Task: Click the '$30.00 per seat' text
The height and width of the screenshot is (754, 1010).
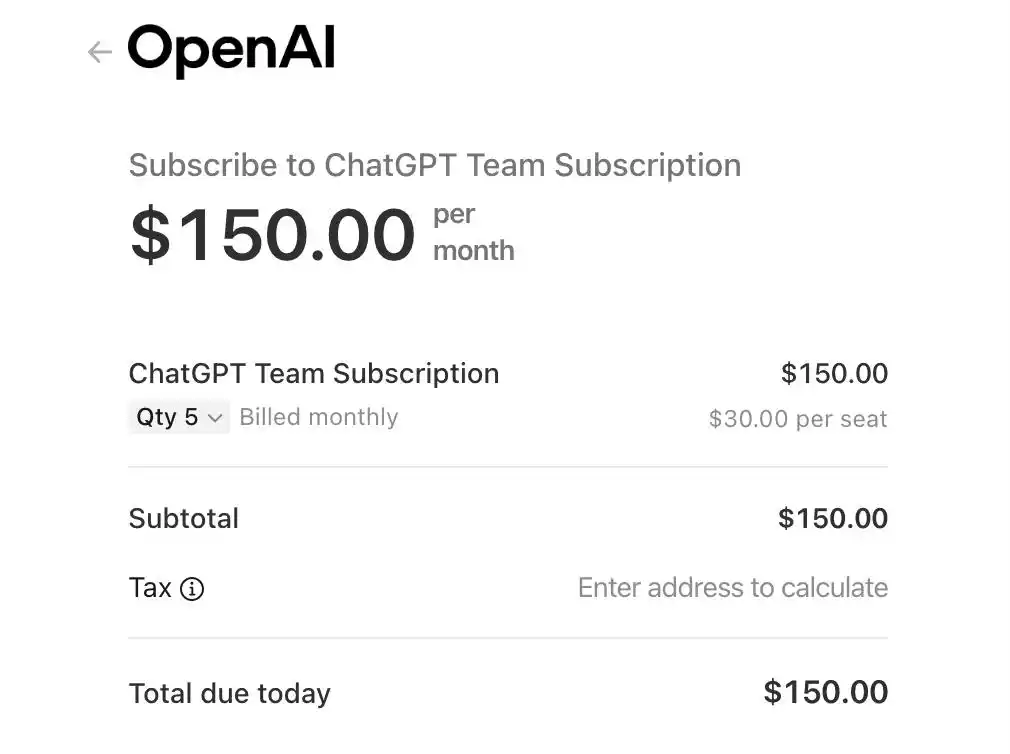Action: (x=797, y=419)
